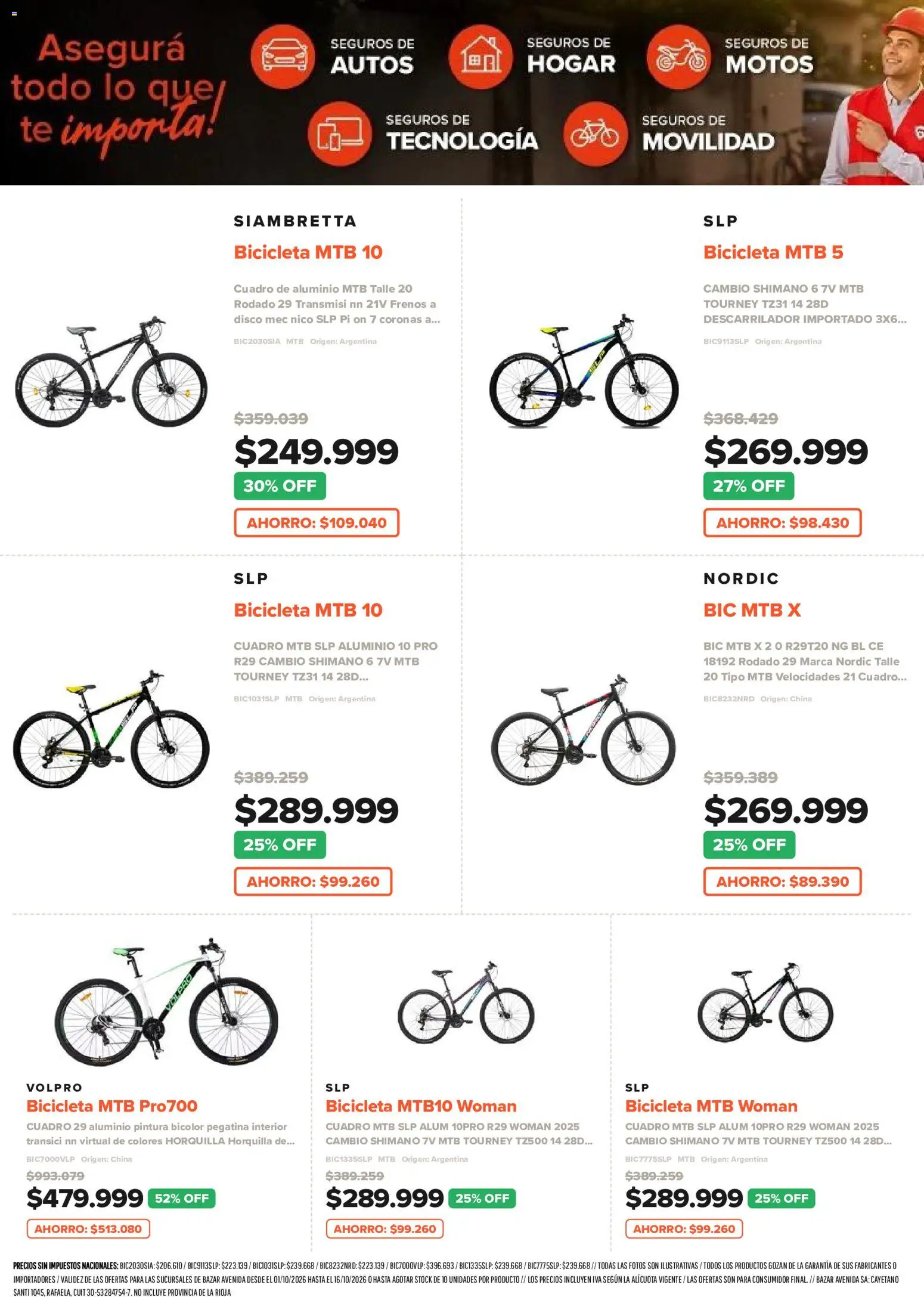Click the 52% OFF badge on Volpro bike

tap(182, 1198)
